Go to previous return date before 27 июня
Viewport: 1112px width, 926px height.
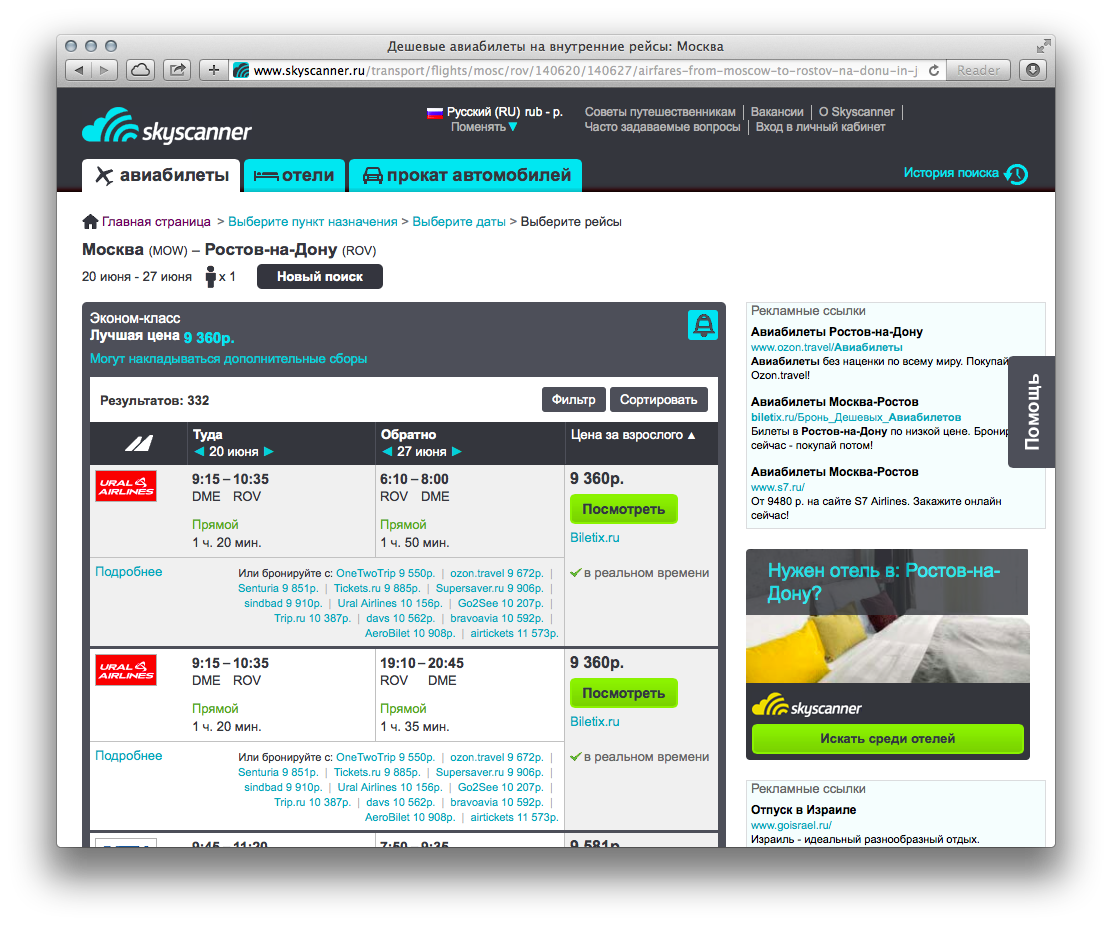point(387,452)
